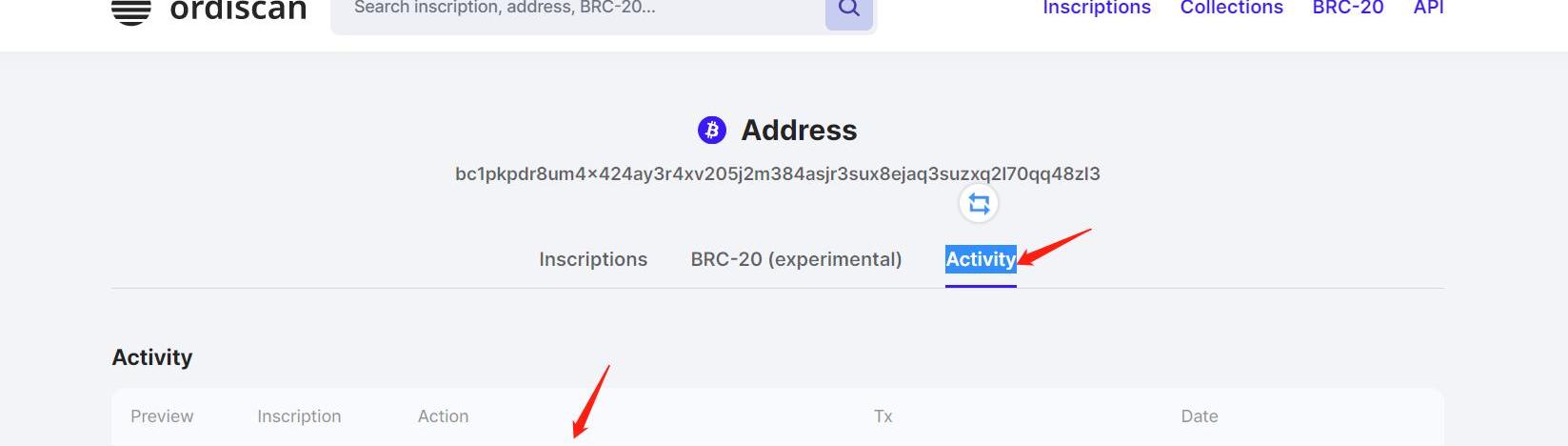
Task: Open the API link in the header
Action: point(1428,9)
